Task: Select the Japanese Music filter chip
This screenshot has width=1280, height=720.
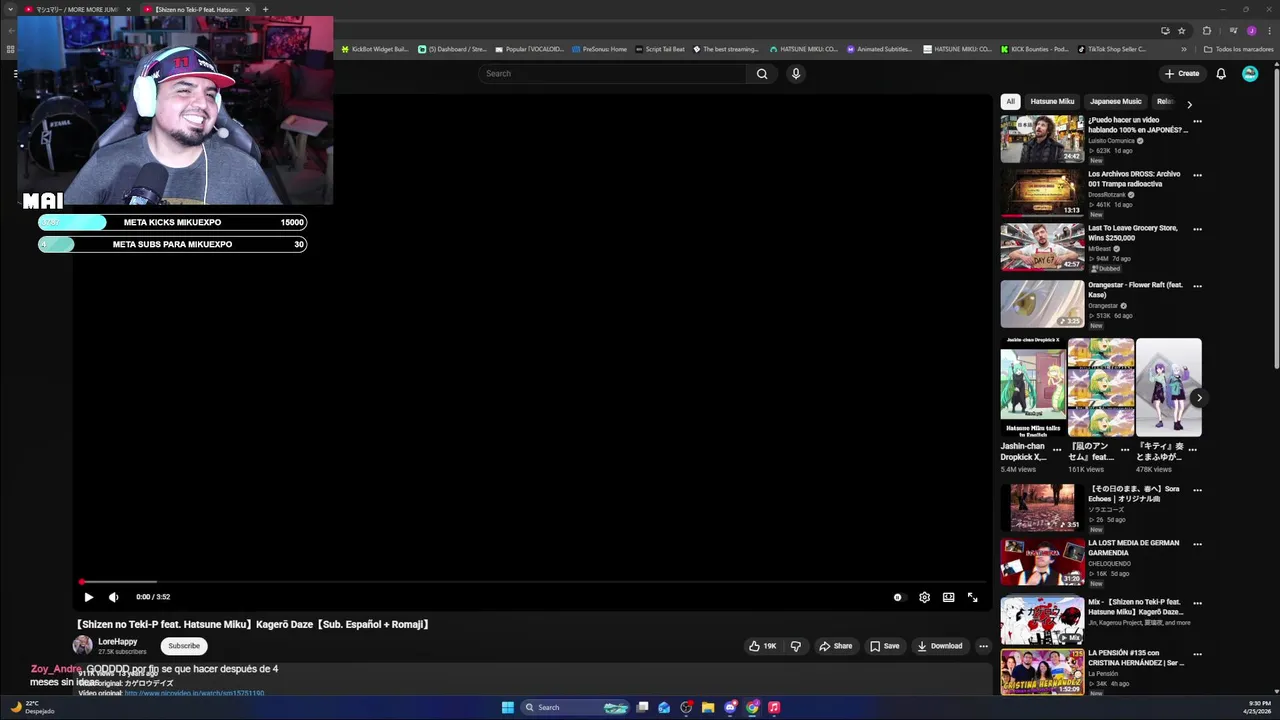Action: (1115, 101)
